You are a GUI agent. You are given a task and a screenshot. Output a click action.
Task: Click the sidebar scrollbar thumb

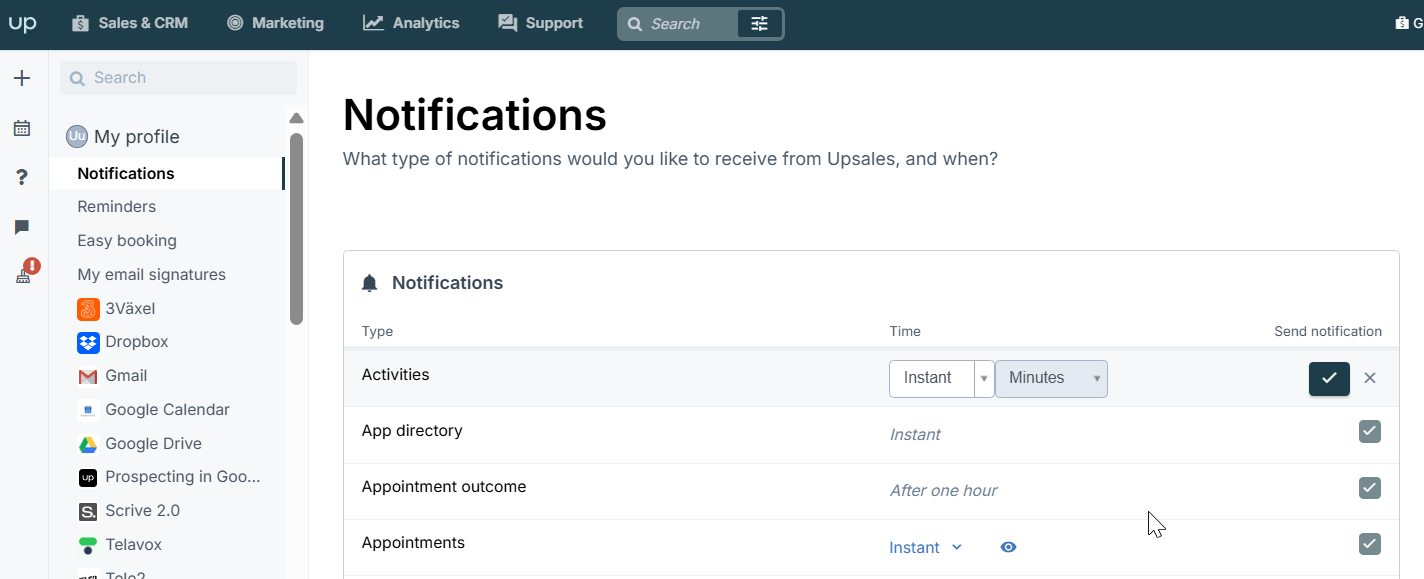pos(296,229)
